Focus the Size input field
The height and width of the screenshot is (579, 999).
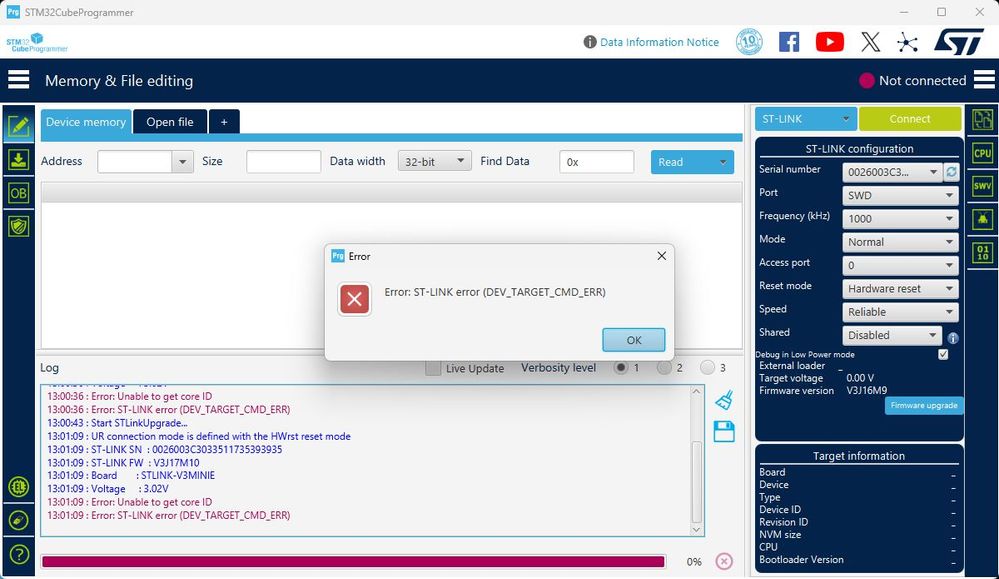(x=284, y=162)
